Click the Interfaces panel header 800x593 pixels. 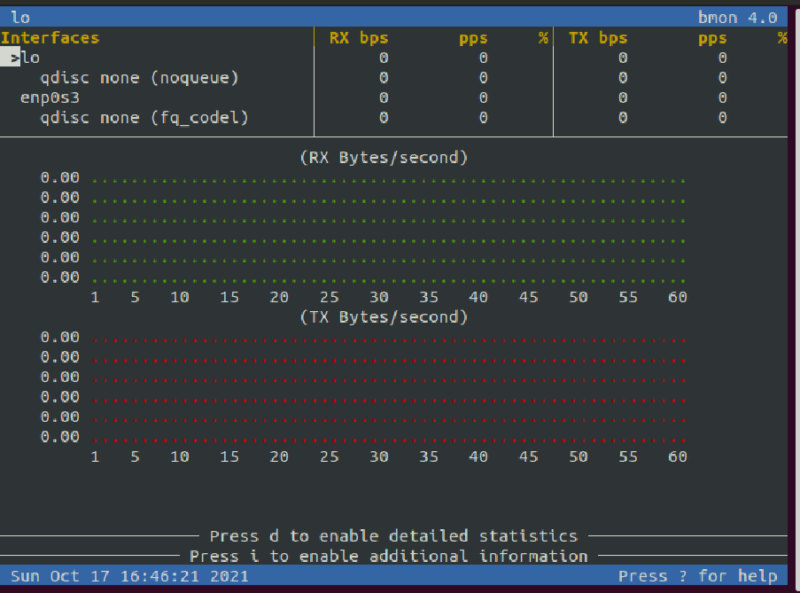51,37
